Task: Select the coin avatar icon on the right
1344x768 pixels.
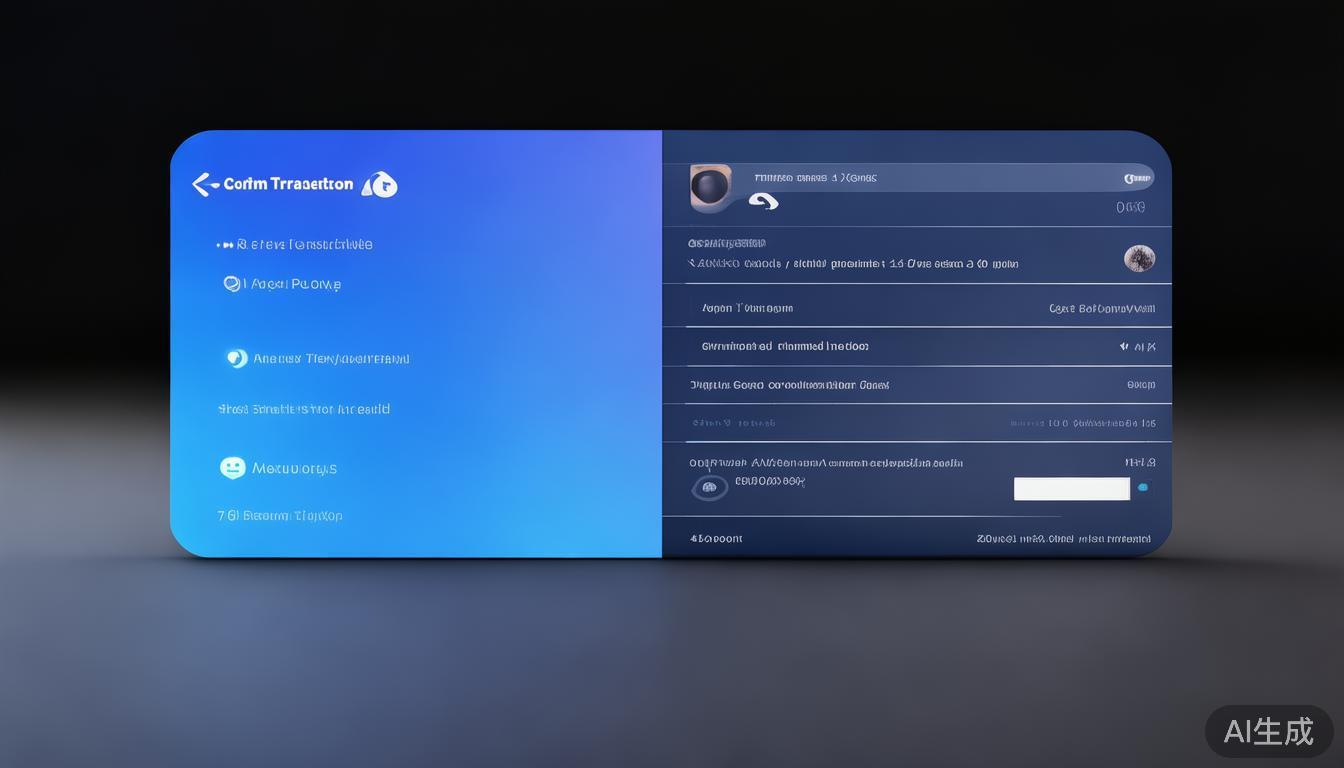Action: (x=1140, y=257)
